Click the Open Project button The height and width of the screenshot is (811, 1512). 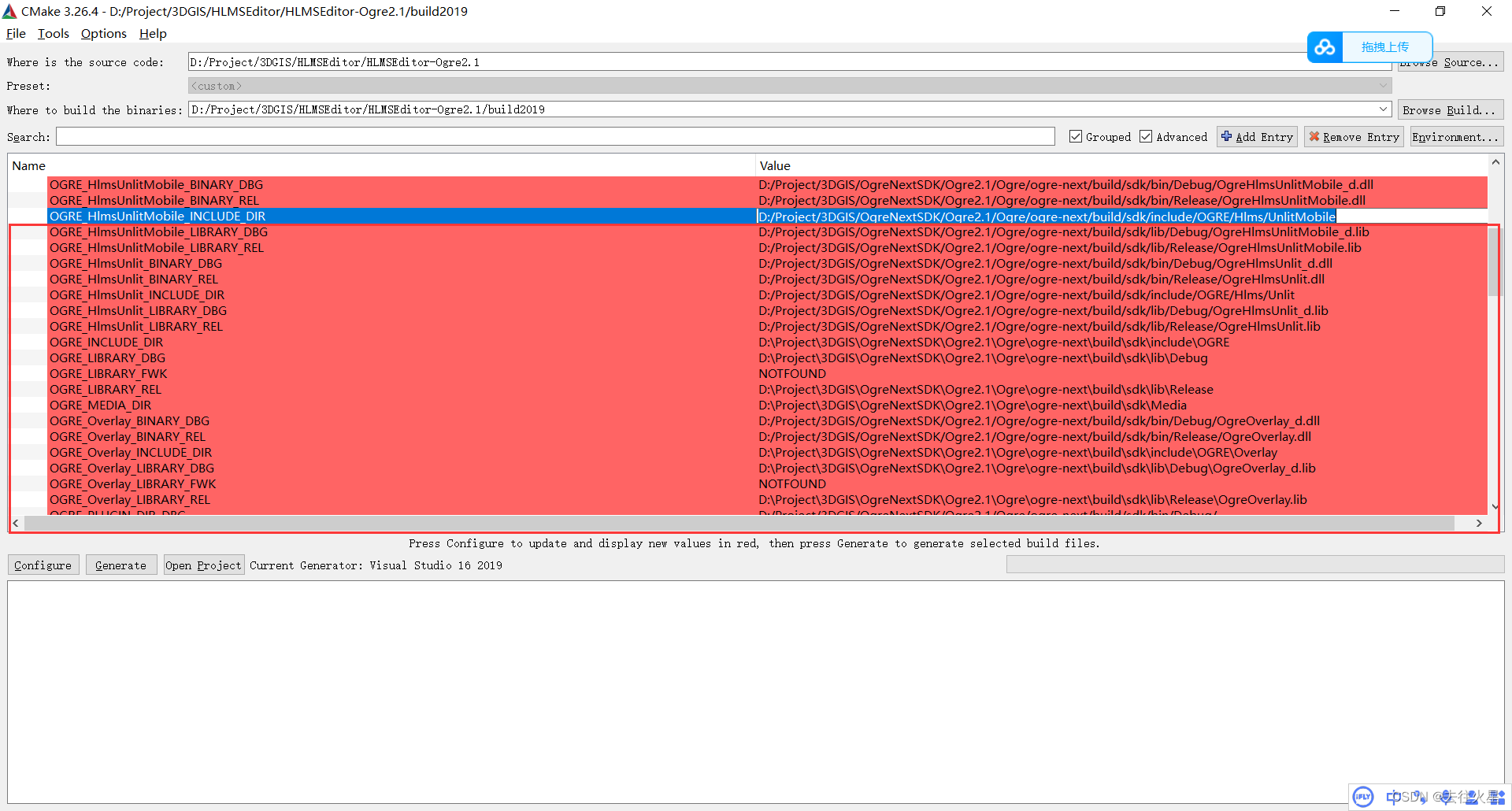[x=203, y=565]
